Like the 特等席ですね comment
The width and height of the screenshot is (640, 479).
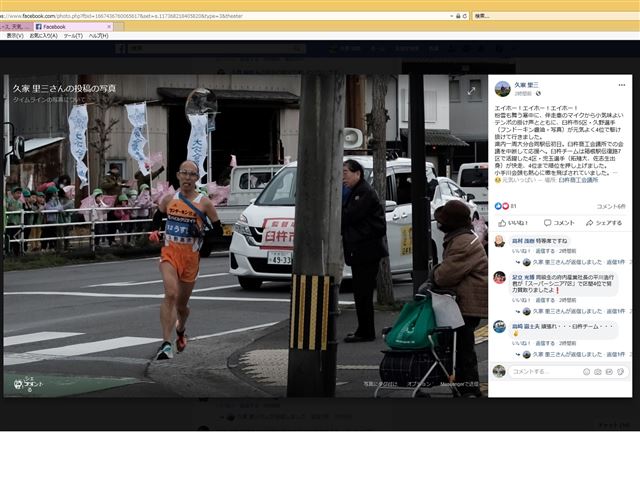521,251
